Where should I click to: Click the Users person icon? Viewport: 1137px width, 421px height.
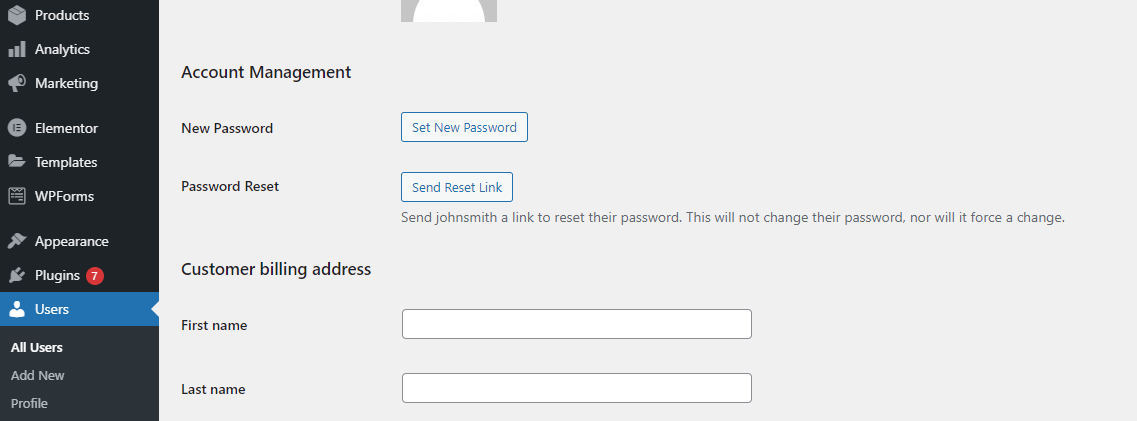tap(17, 309)
